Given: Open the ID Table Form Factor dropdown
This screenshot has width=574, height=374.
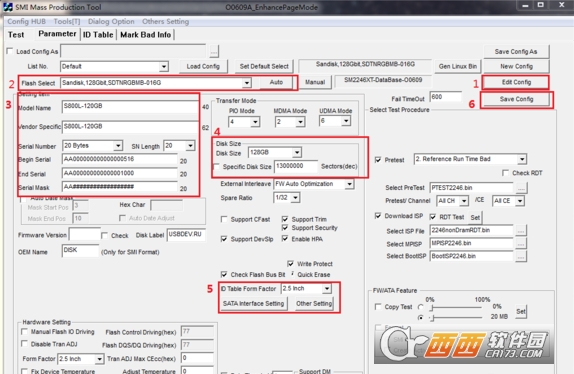Looking at the screenshot, I should point(327,289).
